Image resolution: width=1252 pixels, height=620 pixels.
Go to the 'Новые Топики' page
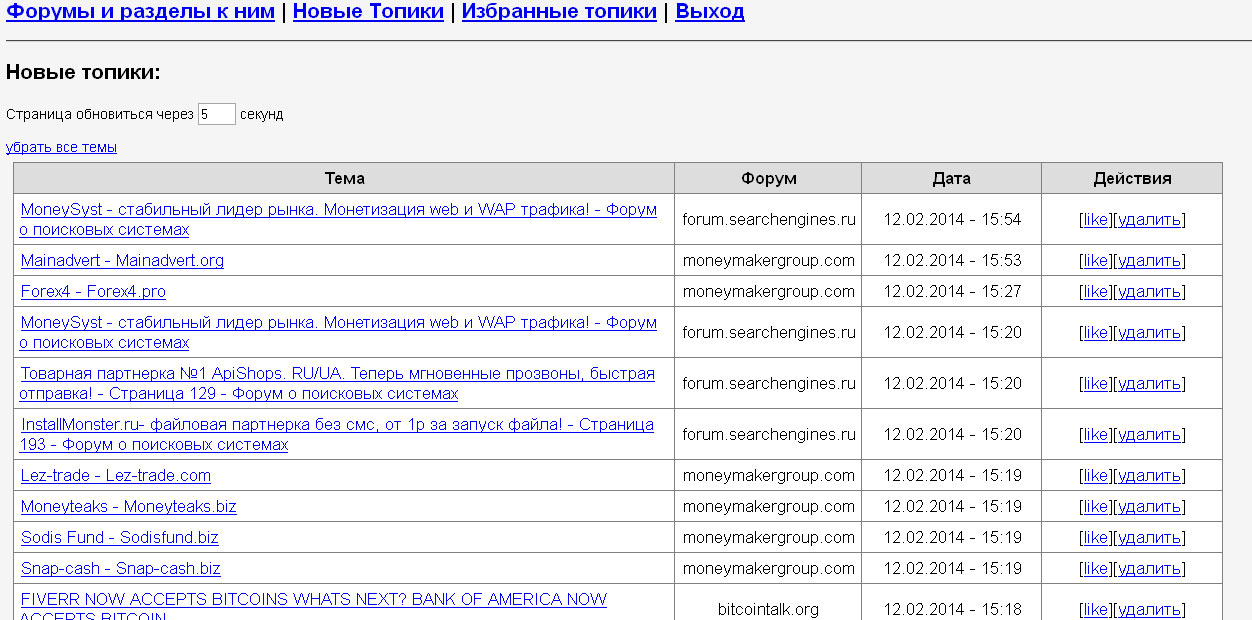[368, 12]
